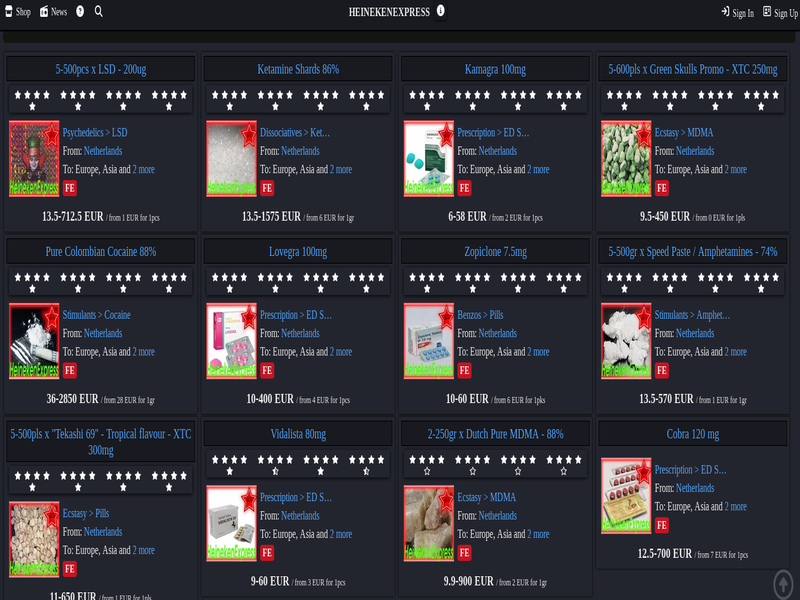Open the Stimulants > Cocaine category link
Image resolution: width=800 pixels, height=600 pixels.
coord(96,315)
